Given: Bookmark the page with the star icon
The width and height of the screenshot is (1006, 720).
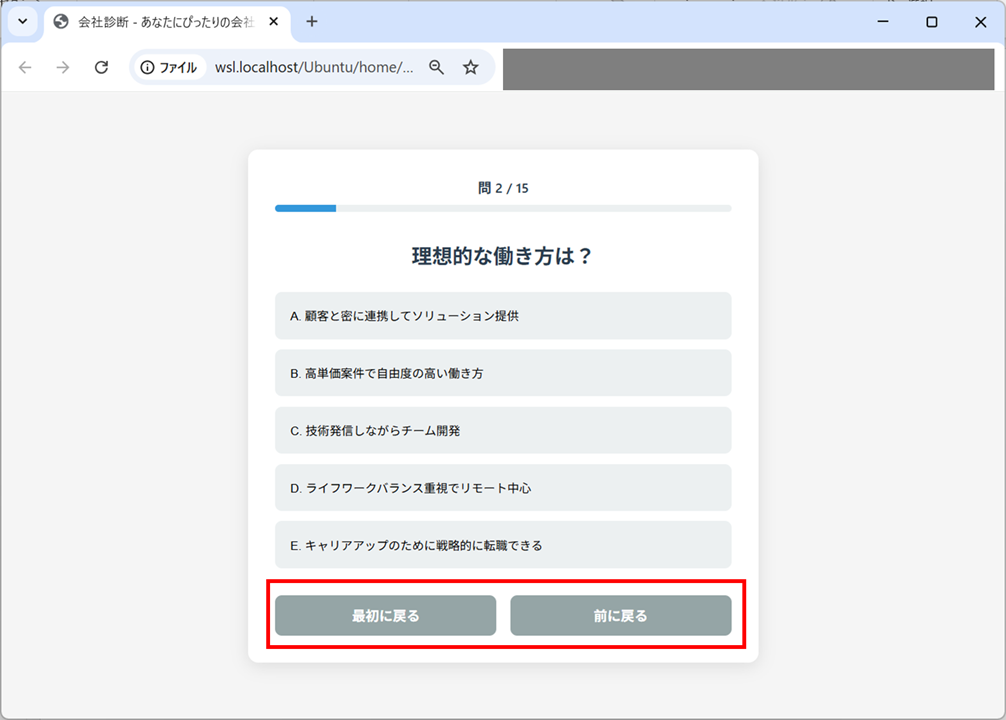Looking at the screenshot, I should coord(470,67).
